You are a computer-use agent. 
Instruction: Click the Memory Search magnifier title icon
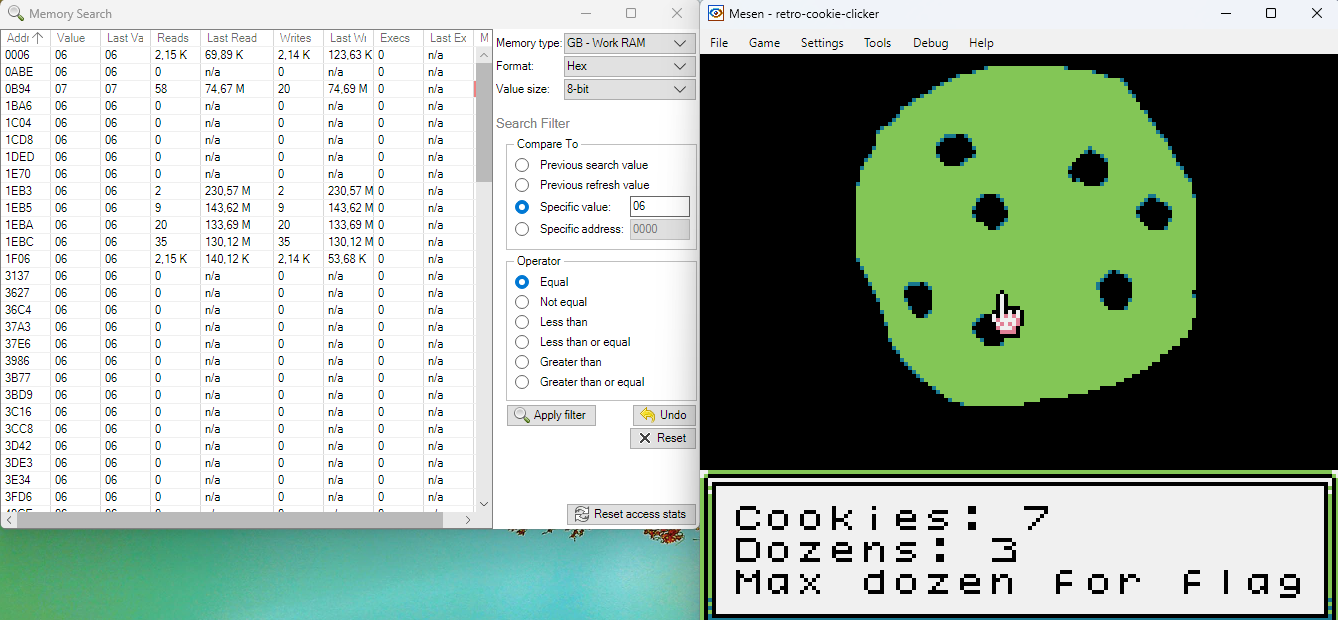(15, 14)
